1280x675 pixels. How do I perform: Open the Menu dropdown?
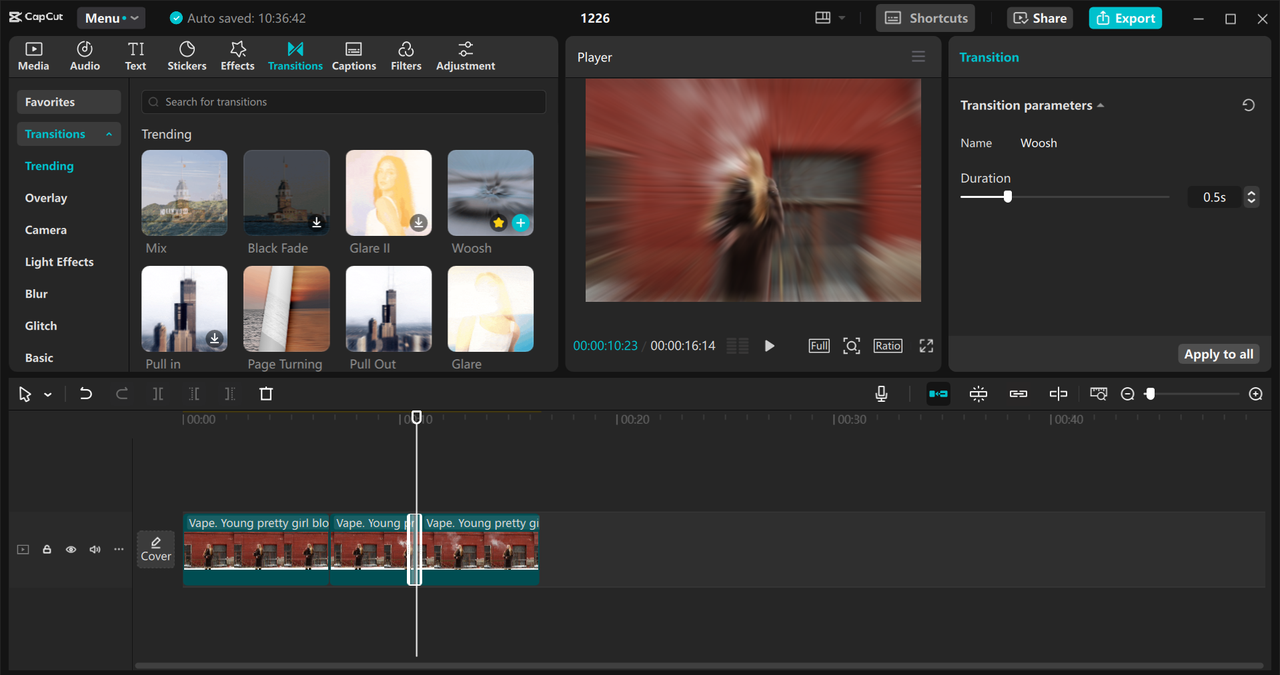pyautogui.click(x=109, y=18)
